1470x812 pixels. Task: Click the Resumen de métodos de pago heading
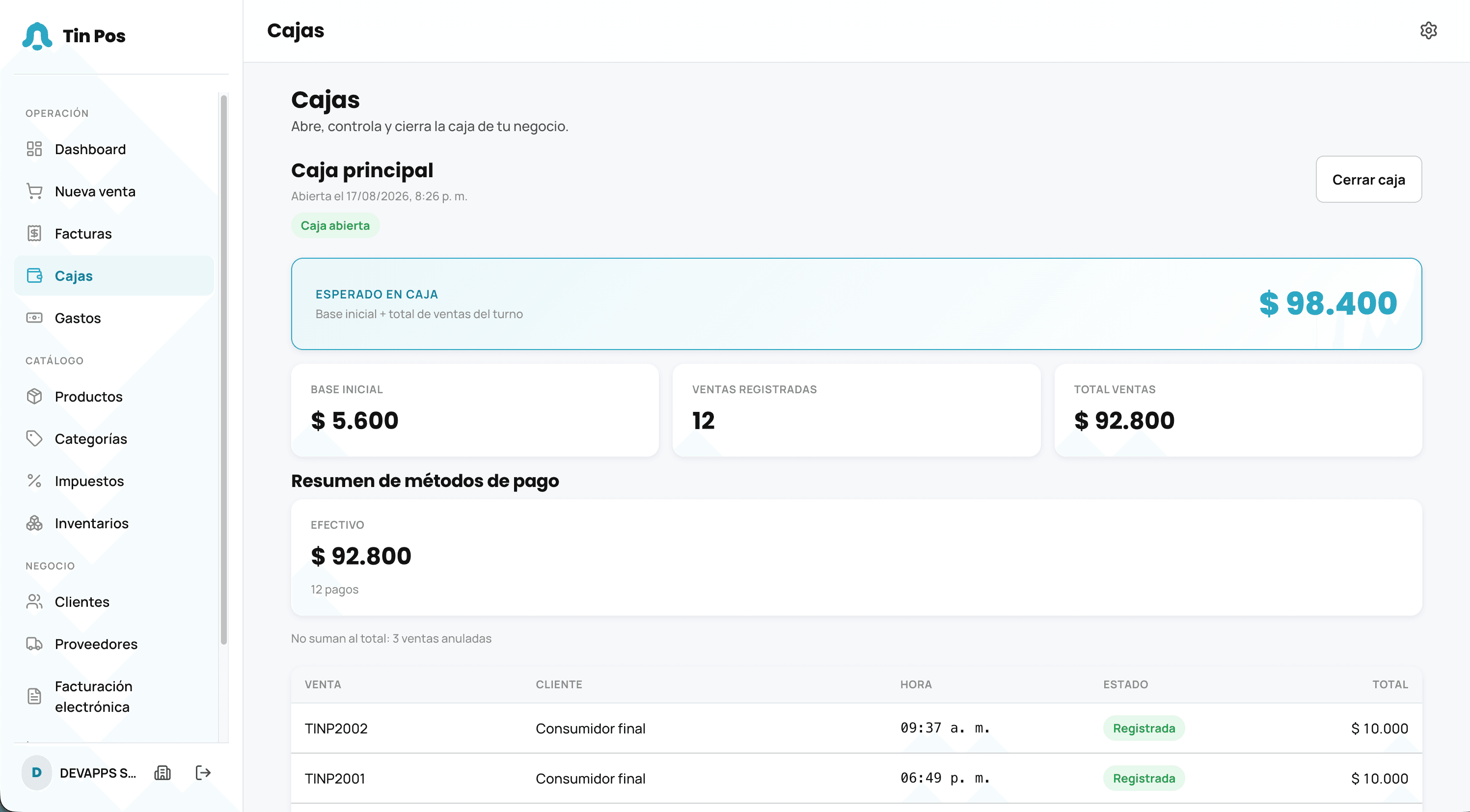(x=425, y=481)
